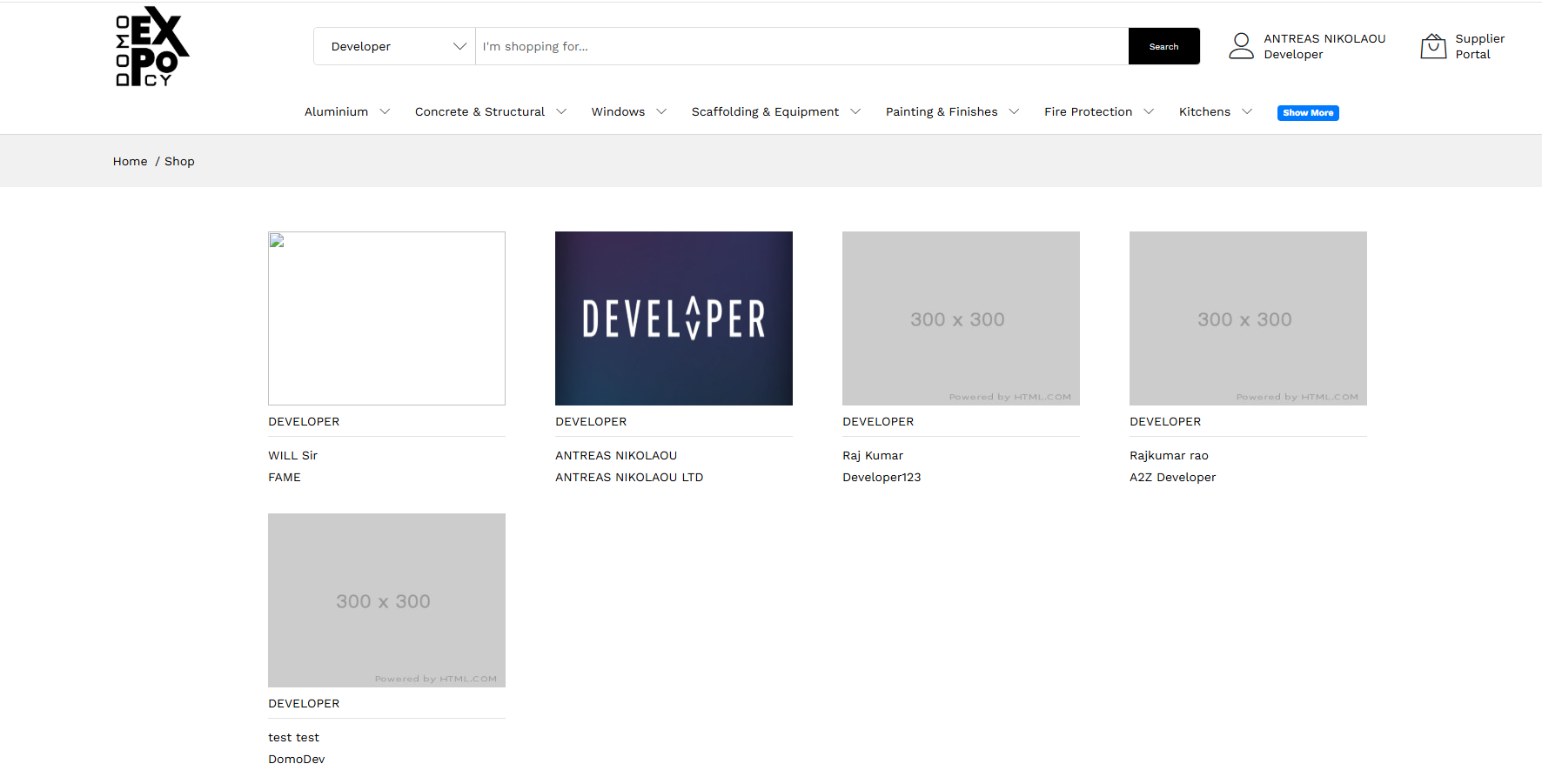The image size is (1542, 784).
Task: Expand the chevron next to Windows
Action: point(661,111)
